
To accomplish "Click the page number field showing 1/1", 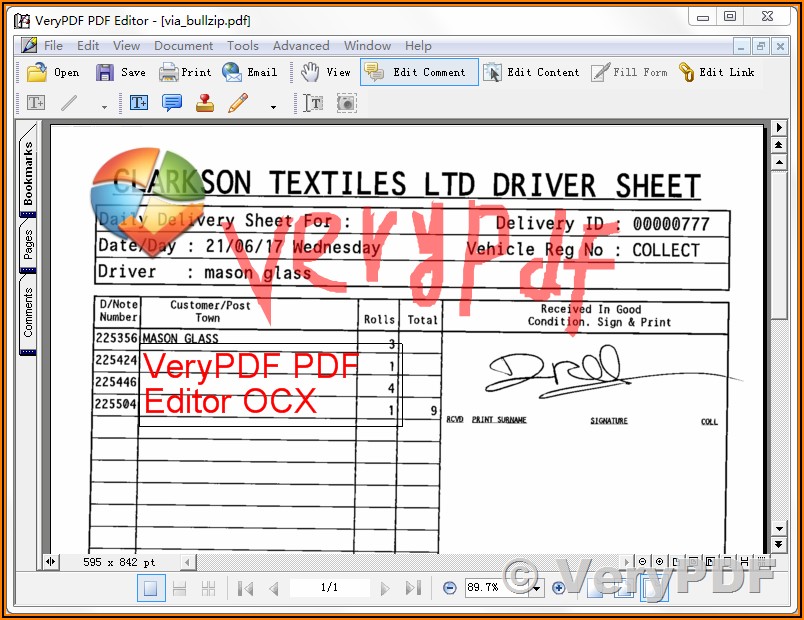I will coord(330,588).
